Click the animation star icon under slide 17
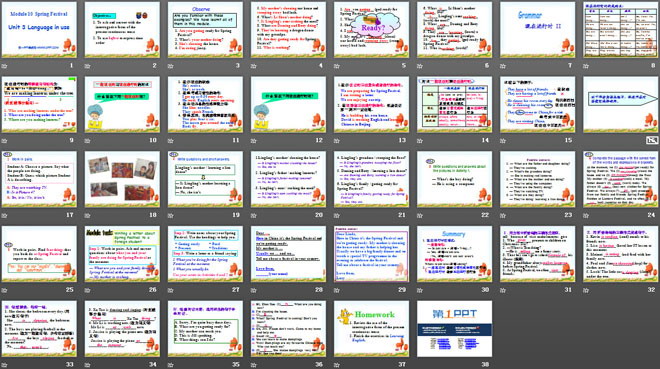660x369 pixels. pos(5,215)
